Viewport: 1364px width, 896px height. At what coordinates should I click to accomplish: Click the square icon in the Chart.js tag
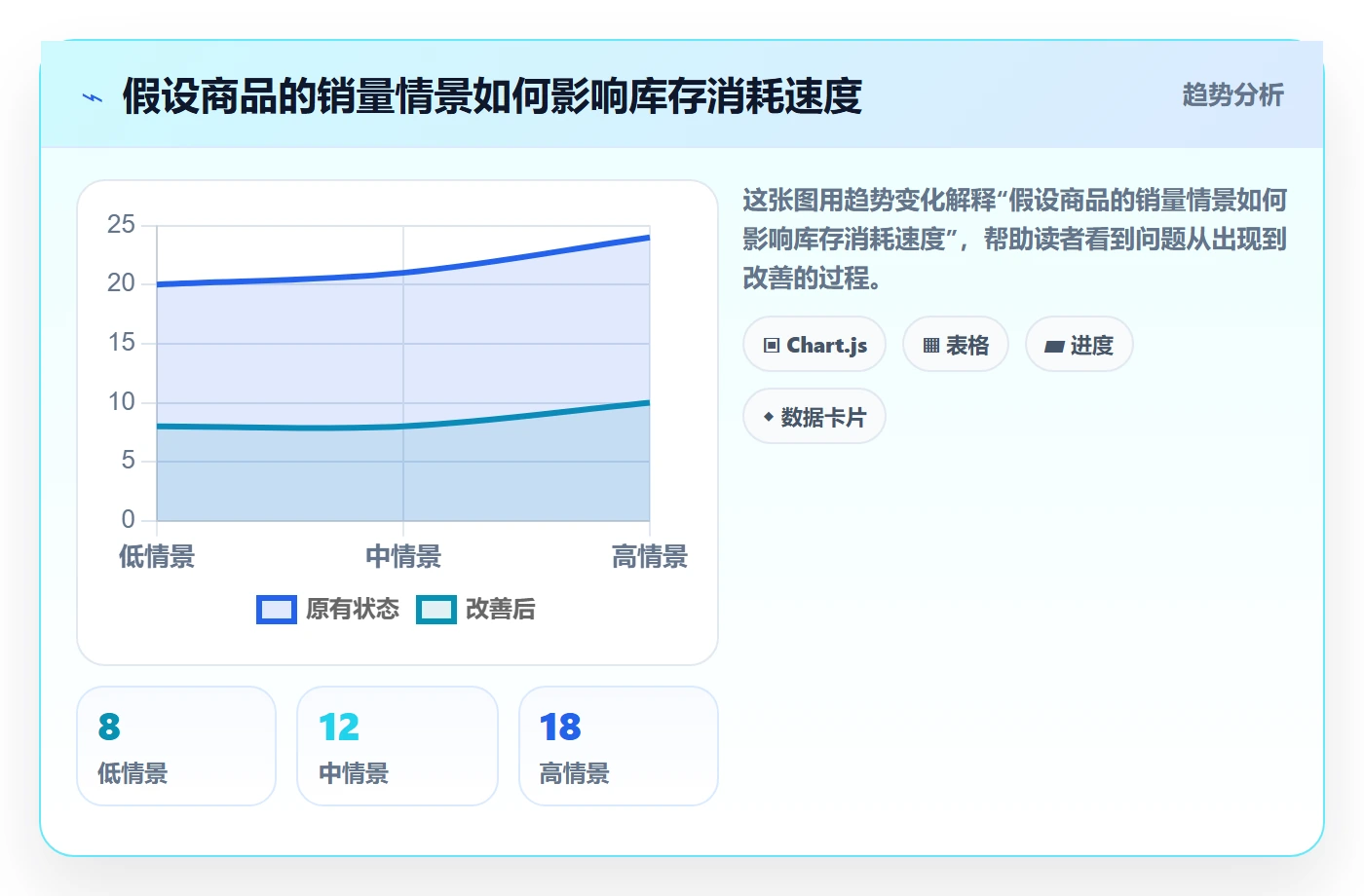[772, 346]
